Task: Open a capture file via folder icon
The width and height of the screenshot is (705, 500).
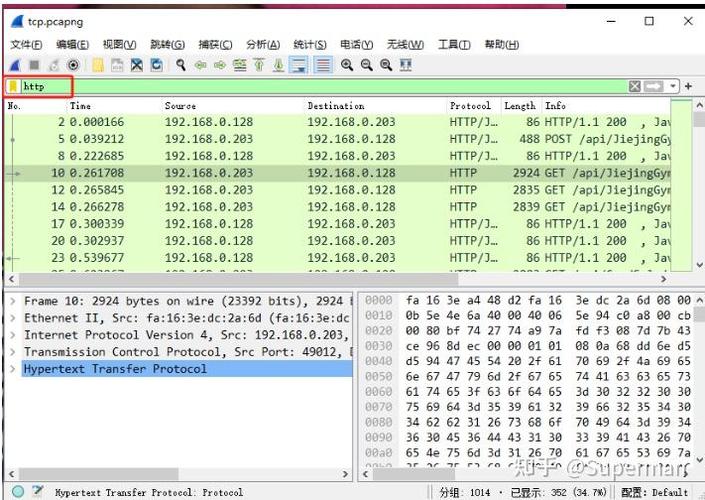Action: [x=98, y=65]
